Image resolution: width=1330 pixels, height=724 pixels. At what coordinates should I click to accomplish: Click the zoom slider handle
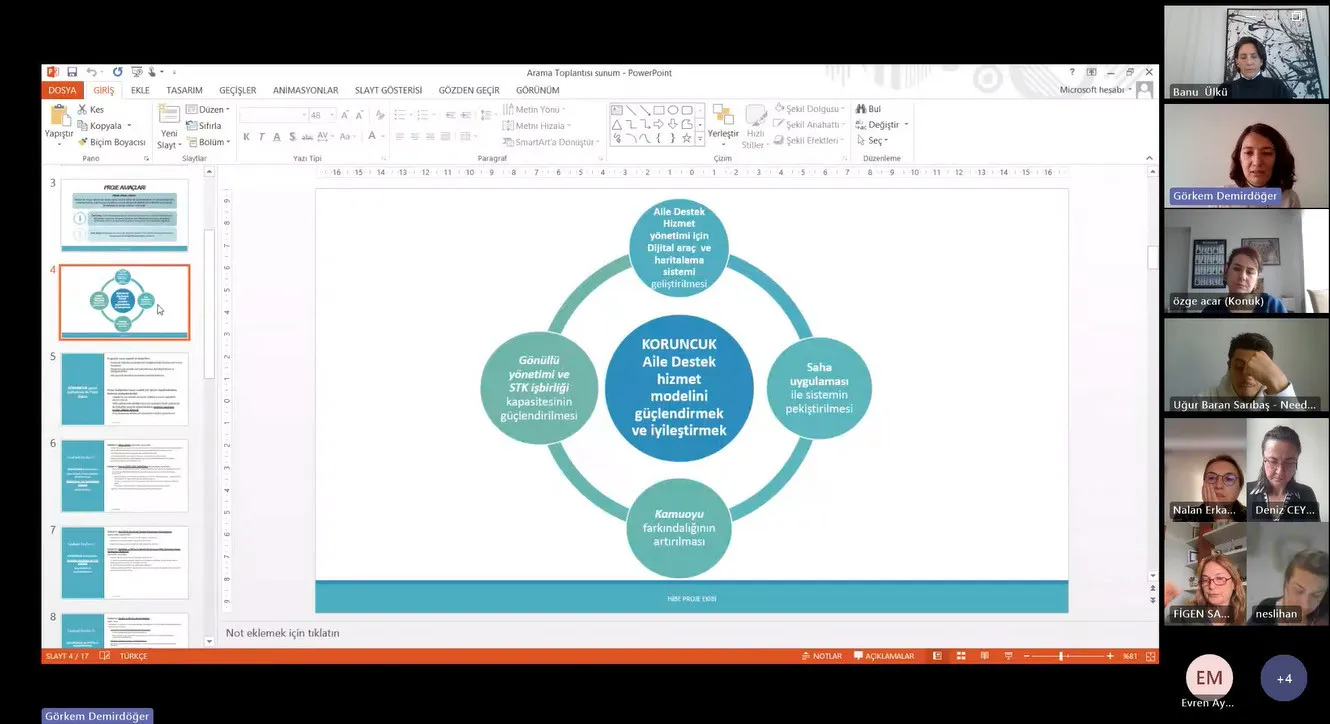coord(1061,656)
